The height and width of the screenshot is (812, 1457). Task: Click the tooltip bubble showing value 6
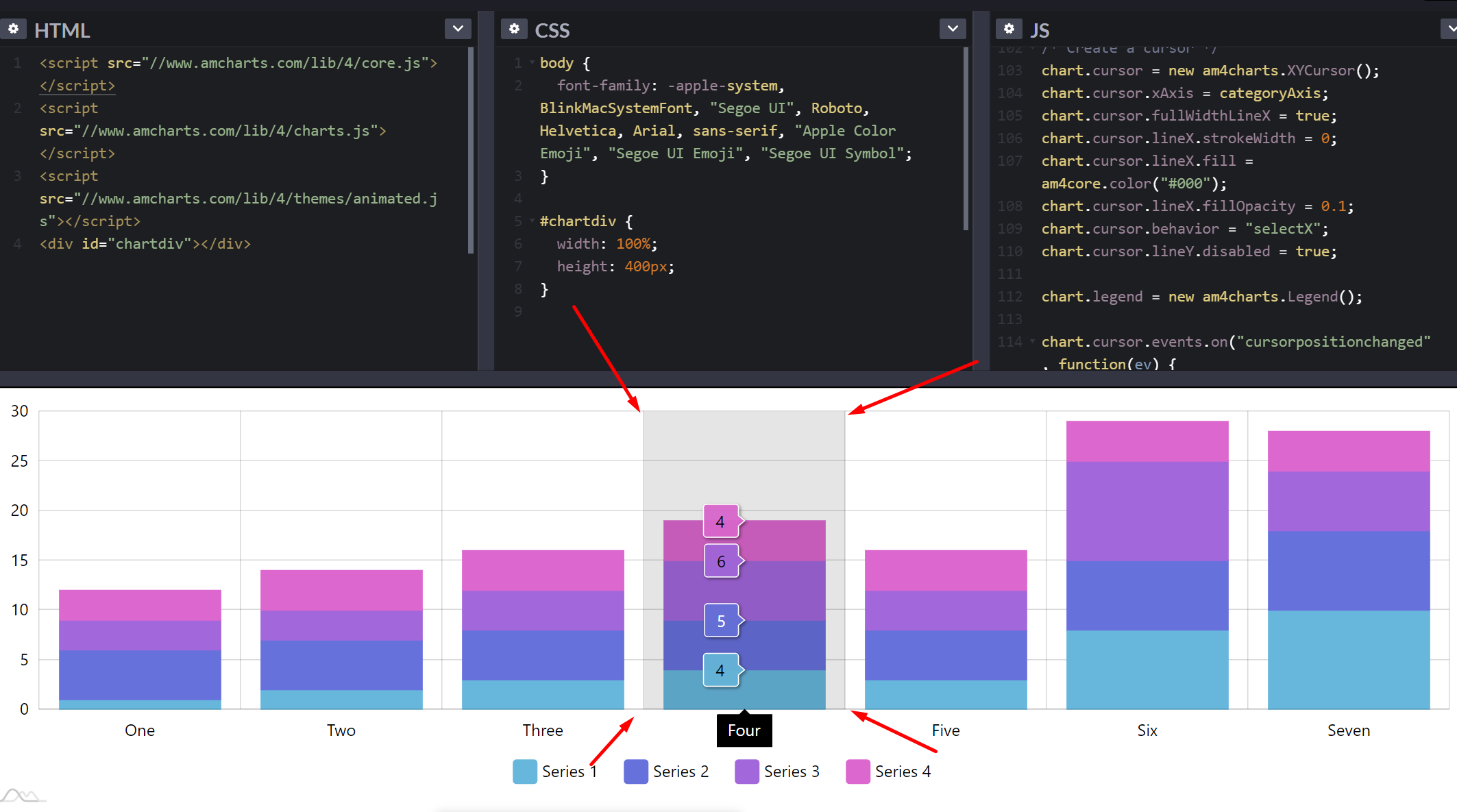(x=721, y=561)
